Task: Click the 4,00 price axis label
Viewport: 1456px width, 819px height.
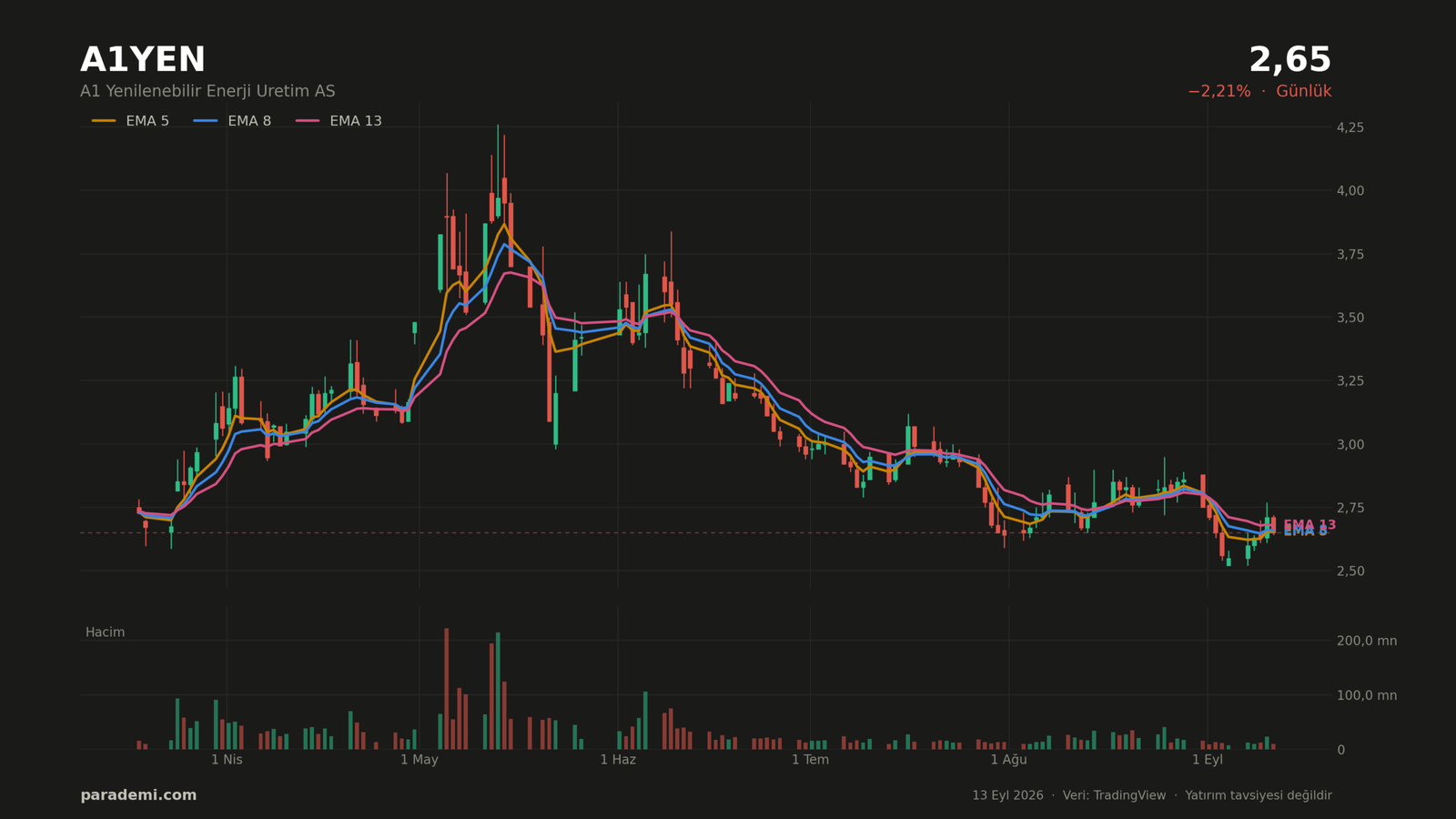Action: [1350, 191]
